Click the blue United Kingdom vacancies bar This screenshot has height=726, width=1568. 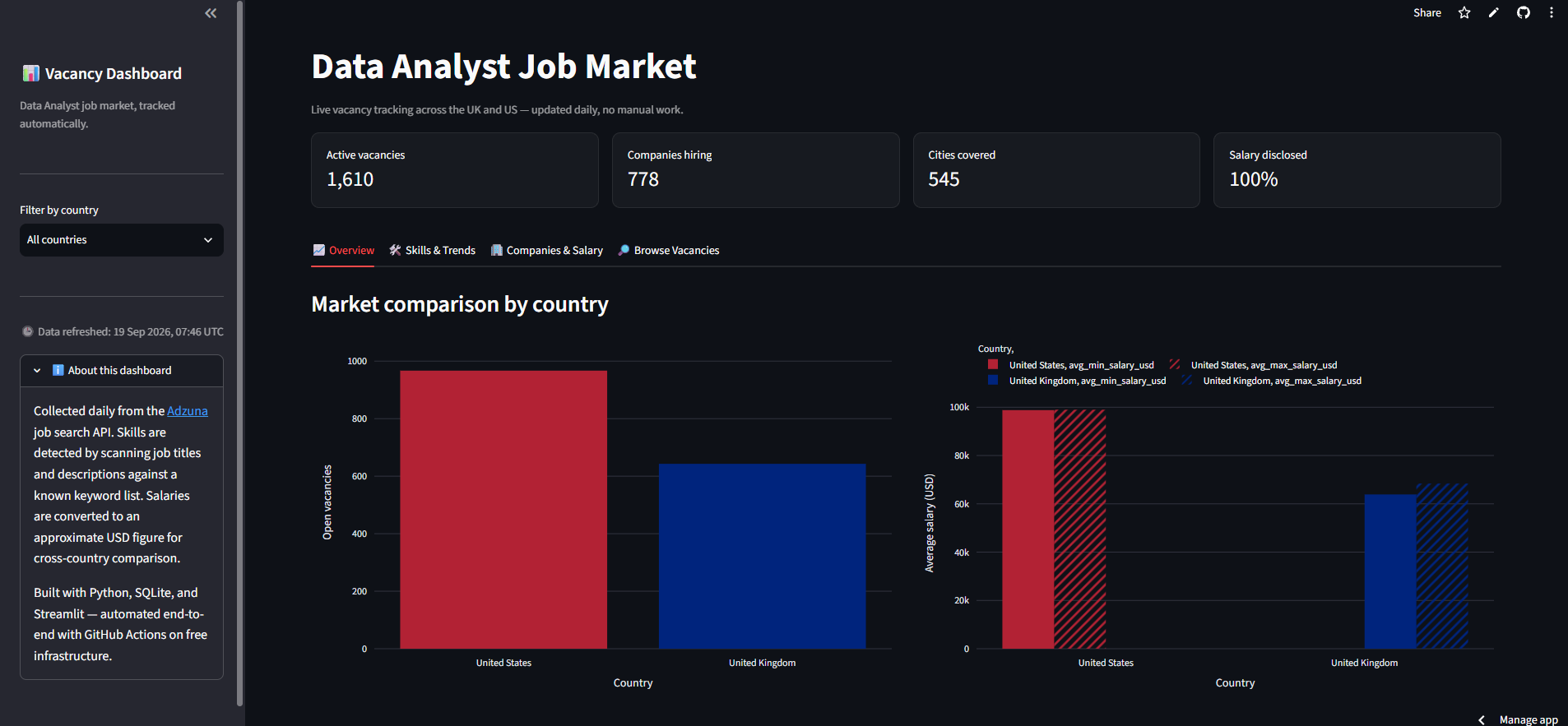pyautogui.click(x=763, y=557)
